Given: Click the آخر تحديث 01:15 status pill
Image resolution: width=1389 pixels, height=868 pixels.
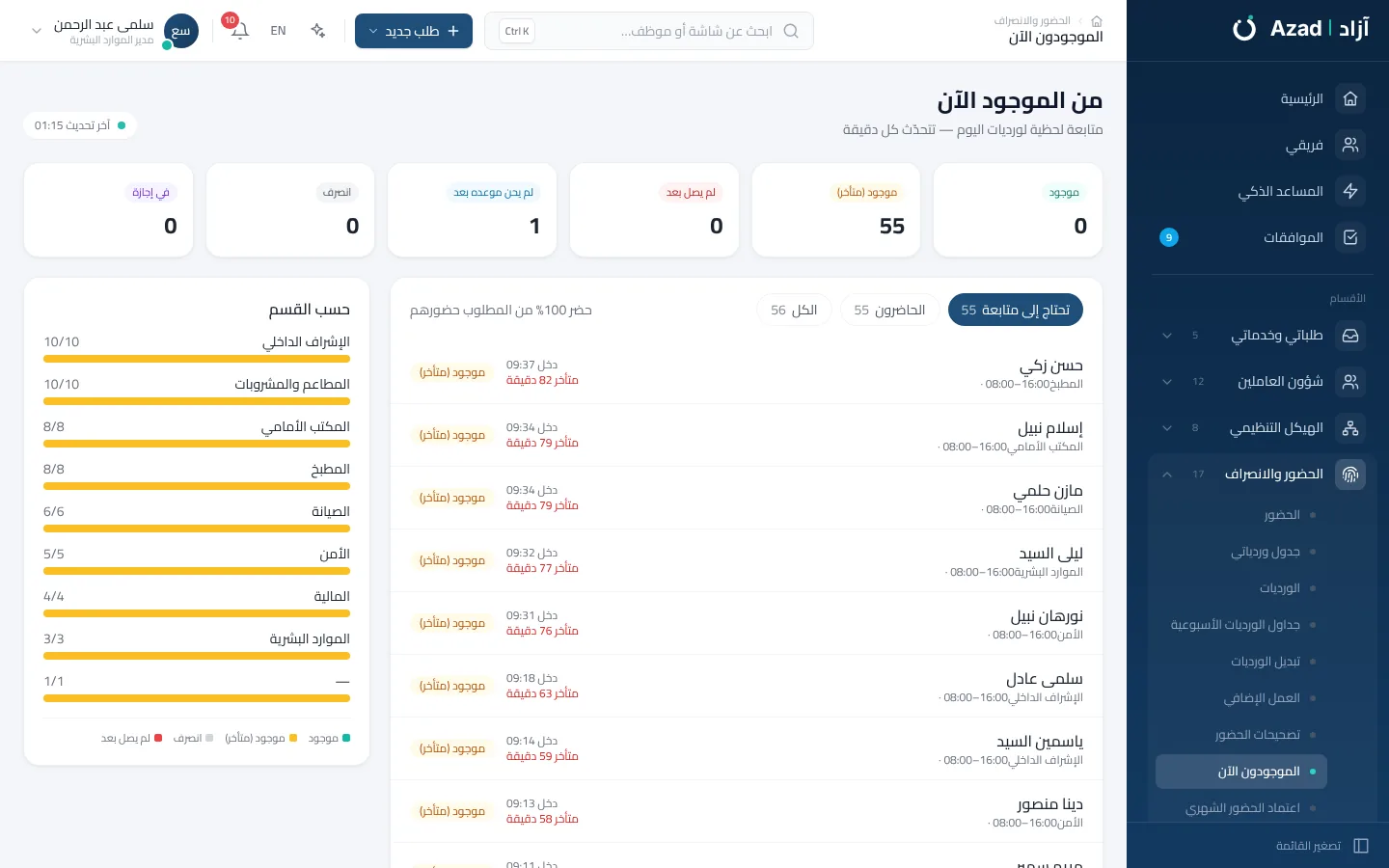Looking at the screenshot, I should (80, 125).
